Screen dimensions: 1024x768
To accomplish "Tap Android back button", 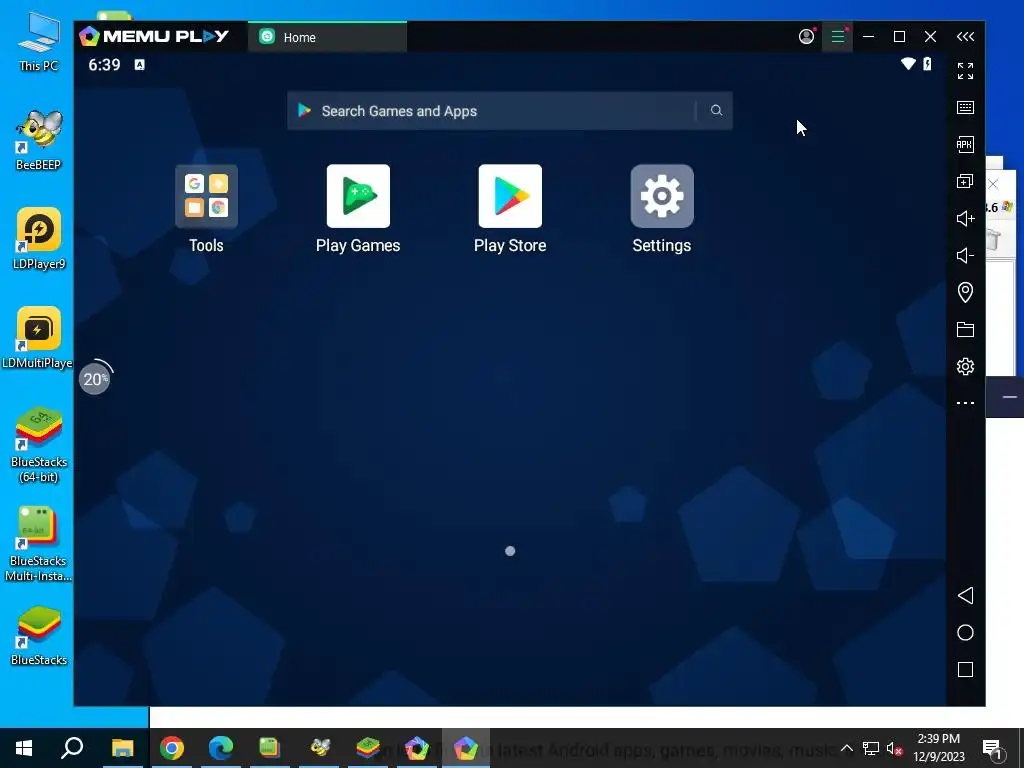I will (x=965, y=595).
